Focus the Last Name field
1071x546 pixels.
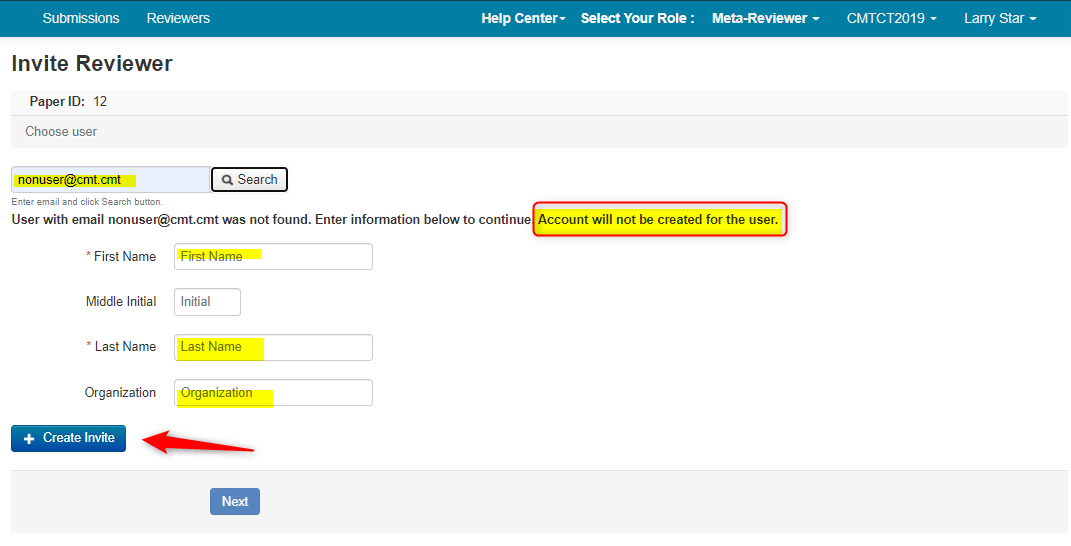(x=273, y=347)
